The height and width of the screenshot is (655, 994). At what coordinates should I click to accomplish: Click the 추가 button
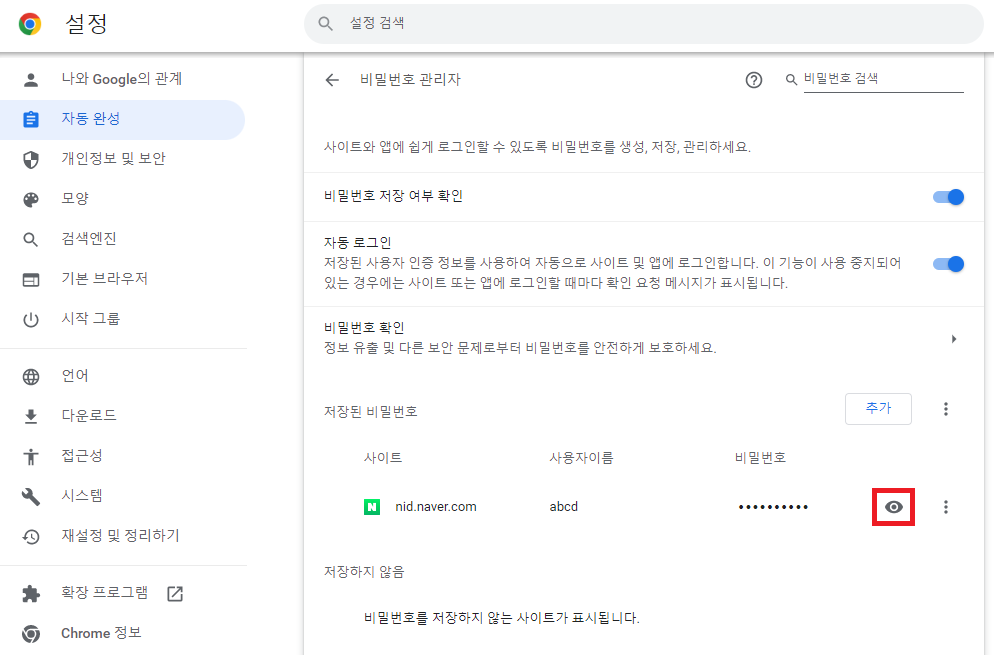pos(879,409)
